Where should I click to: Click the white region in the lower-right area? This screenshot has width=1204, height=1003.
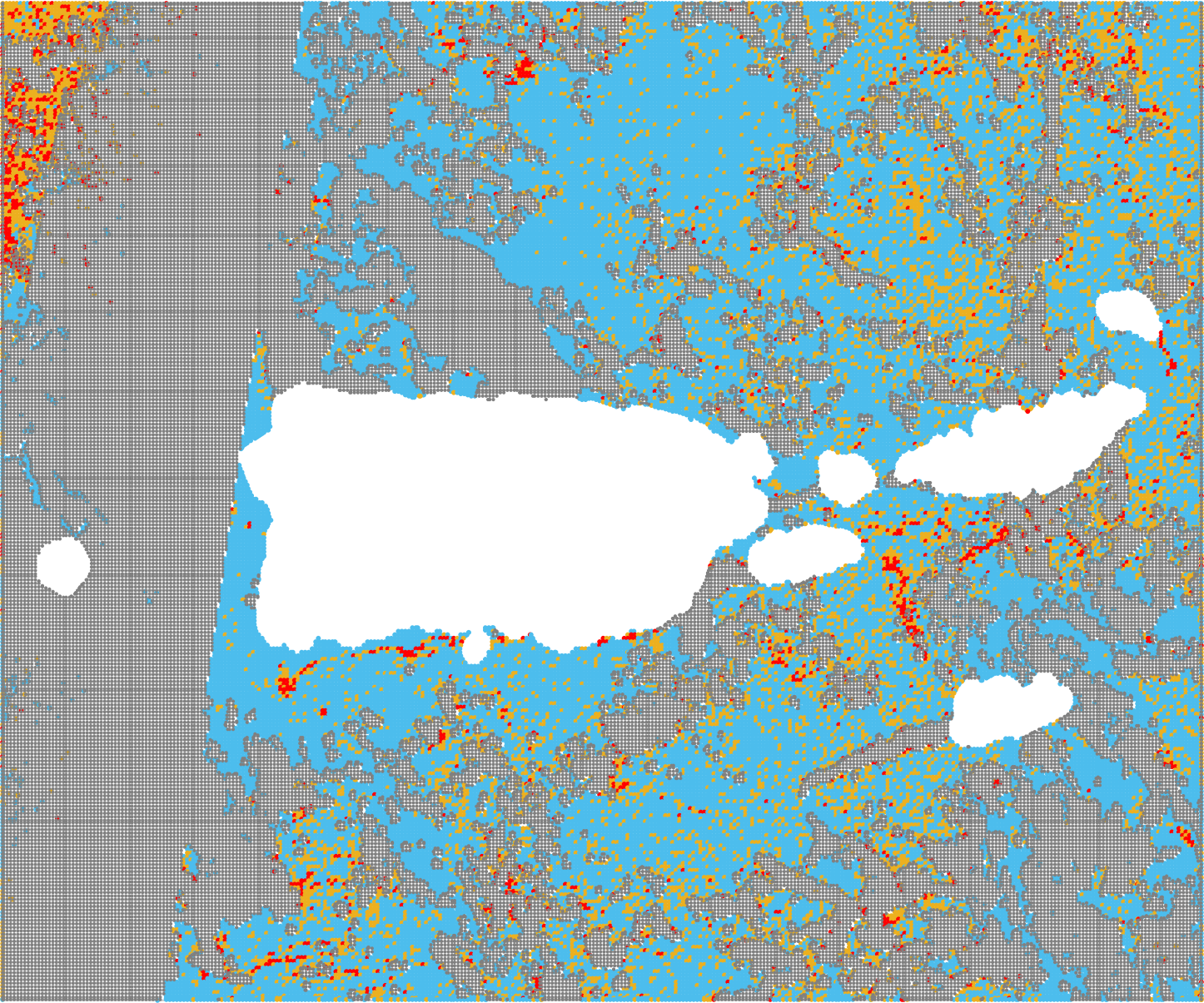[x=1010, y=710]
